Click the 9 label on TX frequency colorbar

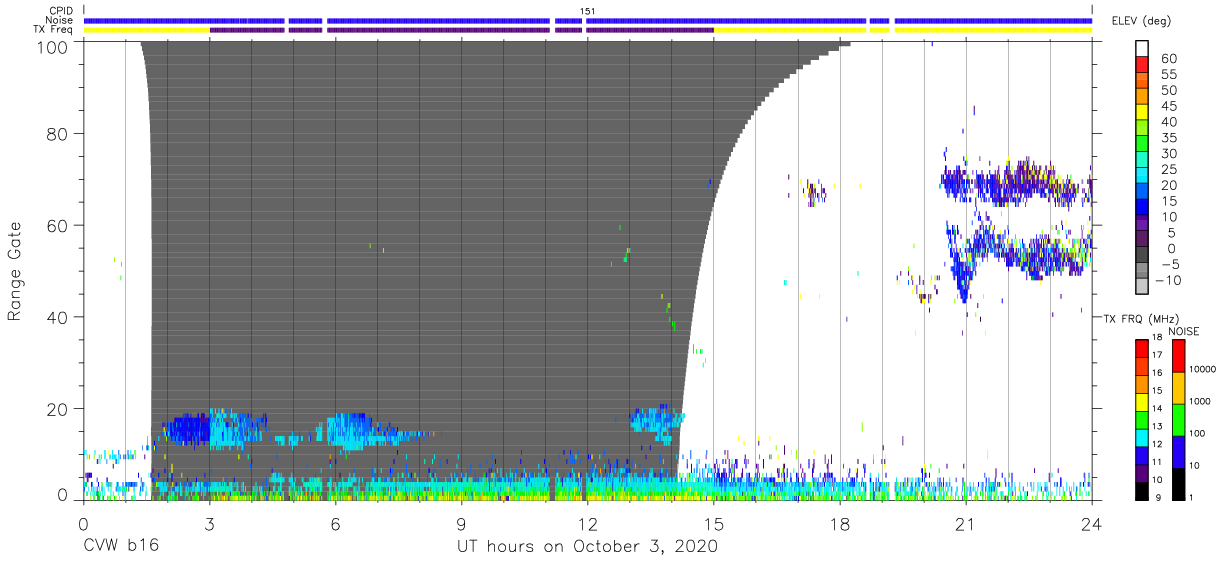tap(1160, 496)
